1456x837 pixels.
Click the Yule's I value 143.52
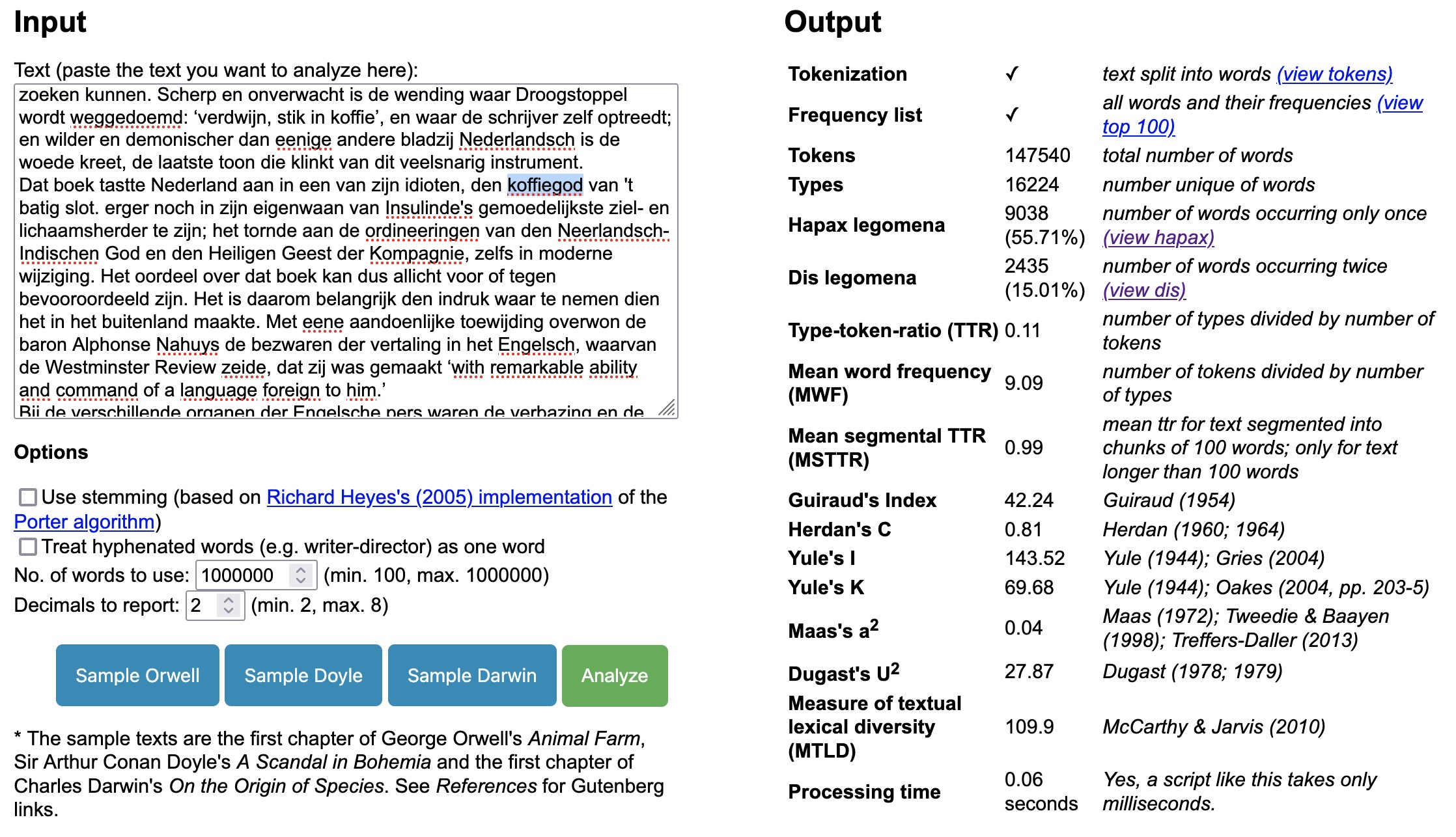tap(1035, 558)
